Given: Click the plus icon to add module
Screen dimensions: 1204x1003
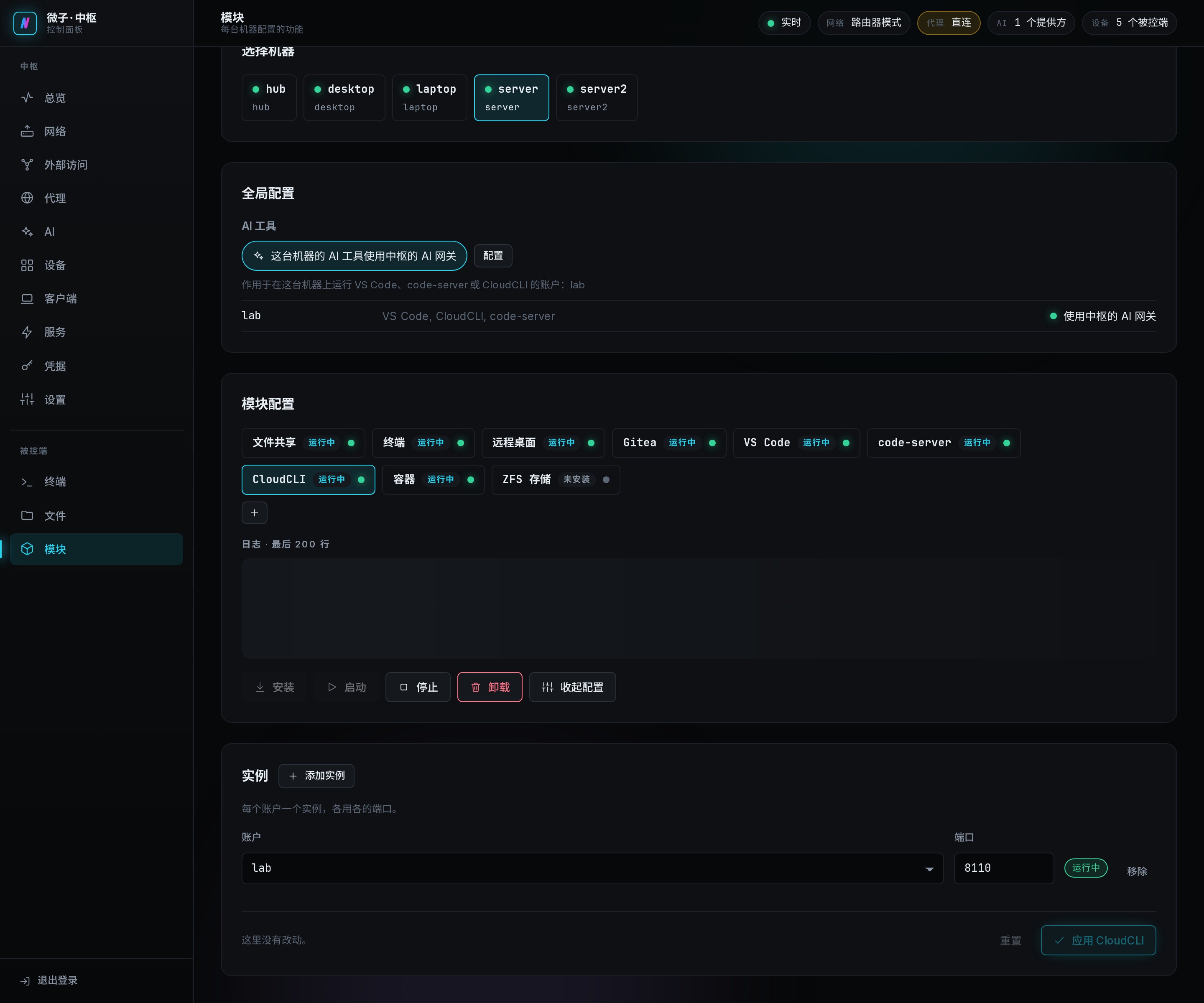Looking at the screenshot, I should (255, 512).
